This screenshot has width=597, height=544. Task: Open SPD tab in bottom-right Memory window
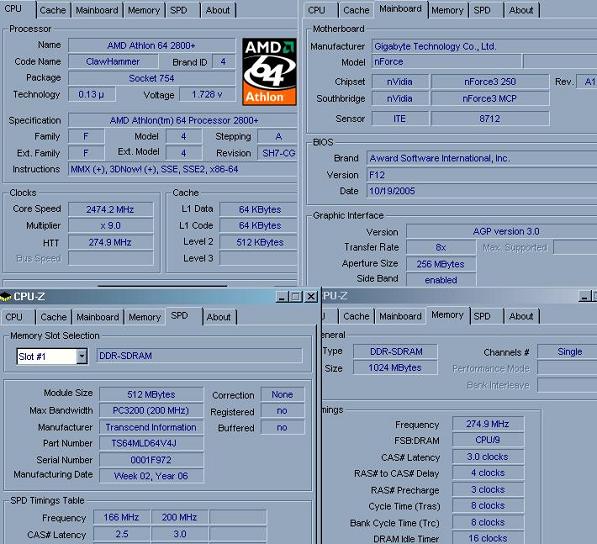(x=482, y=316)
